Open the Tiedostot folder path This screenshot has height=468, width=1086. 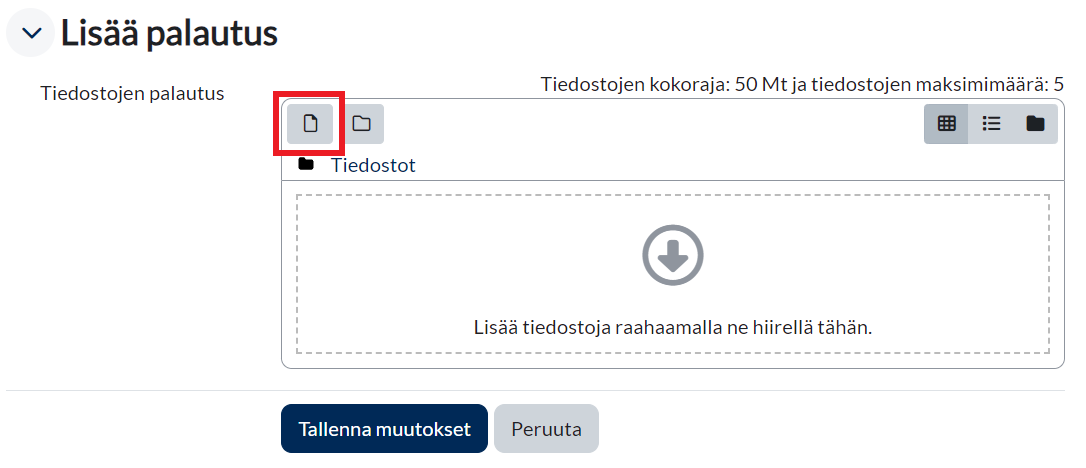tap(373, 166)
